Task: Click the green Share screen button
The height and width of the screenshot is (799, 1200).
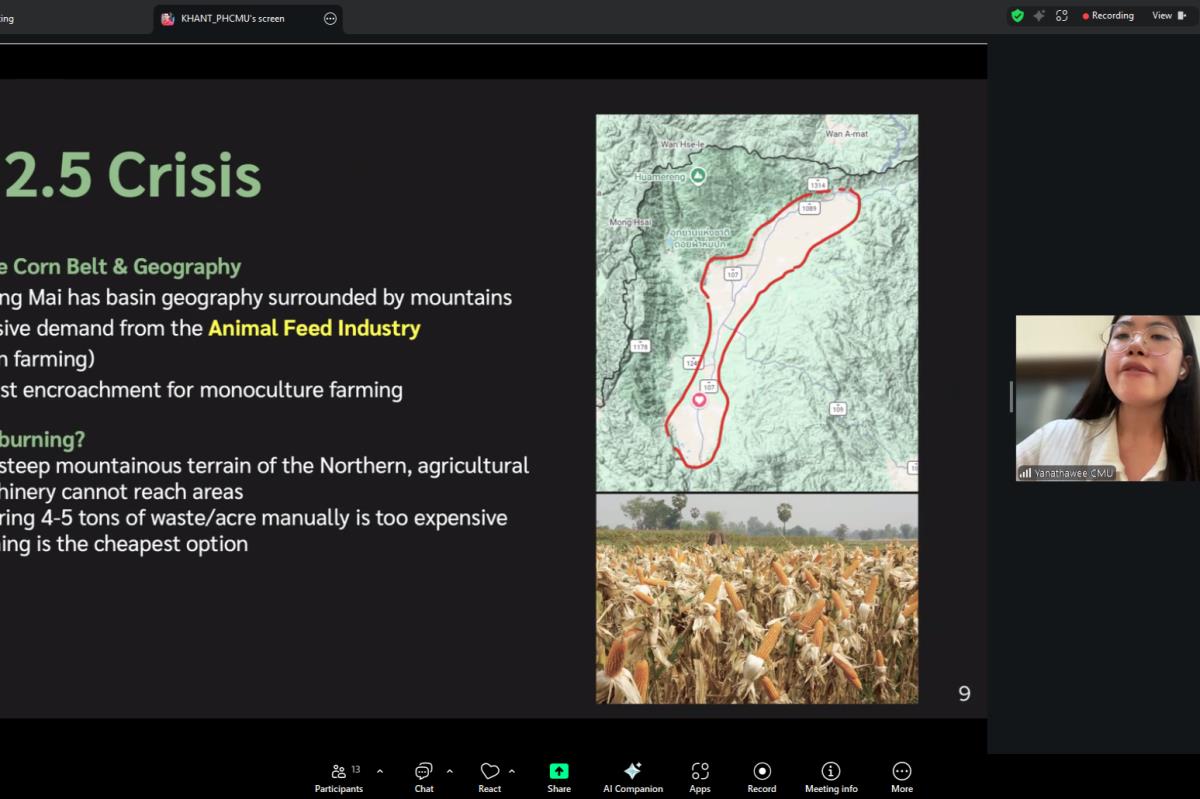Action: coord(559,776)
